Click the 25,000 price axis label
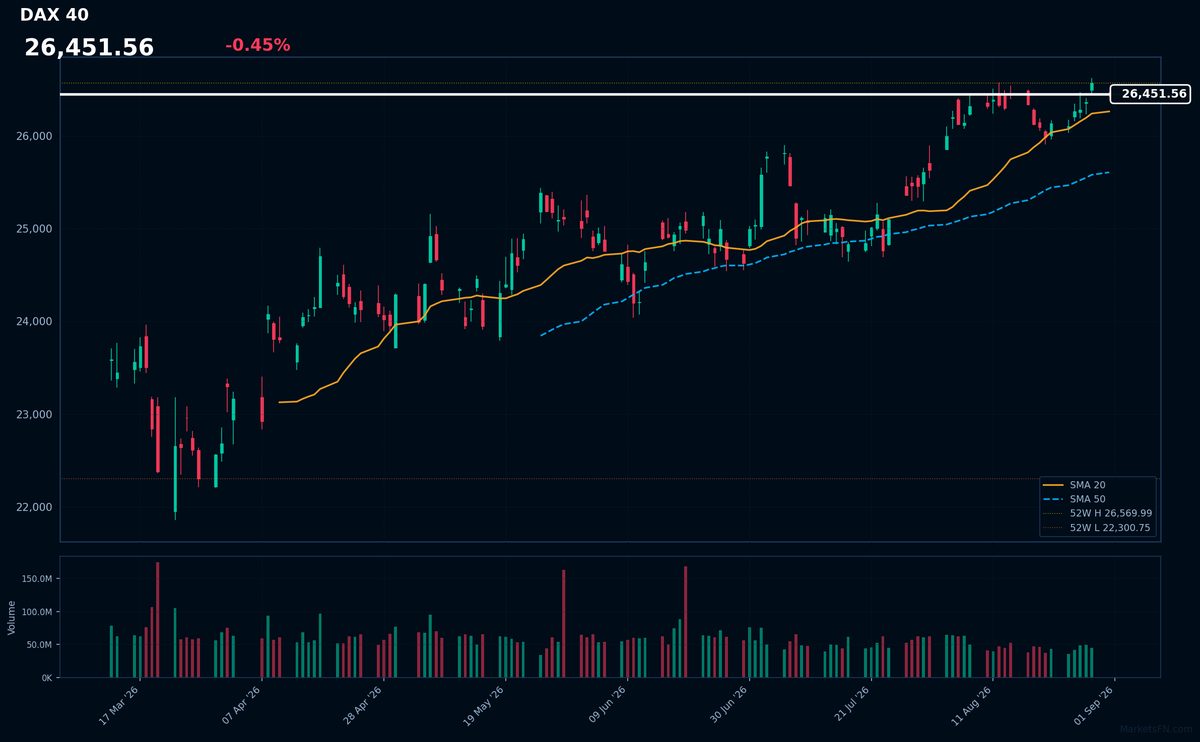 35,229
